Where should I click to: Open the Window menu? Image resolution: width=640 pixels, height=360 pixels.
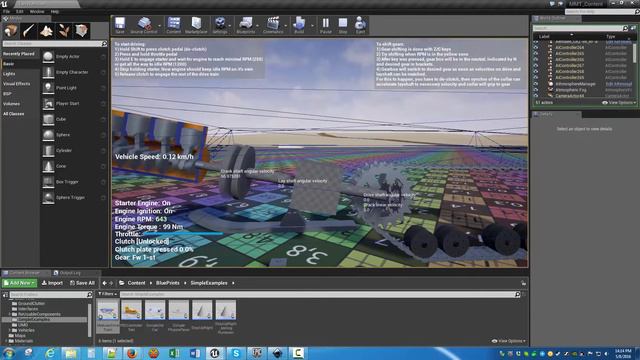tap(37, 11)
